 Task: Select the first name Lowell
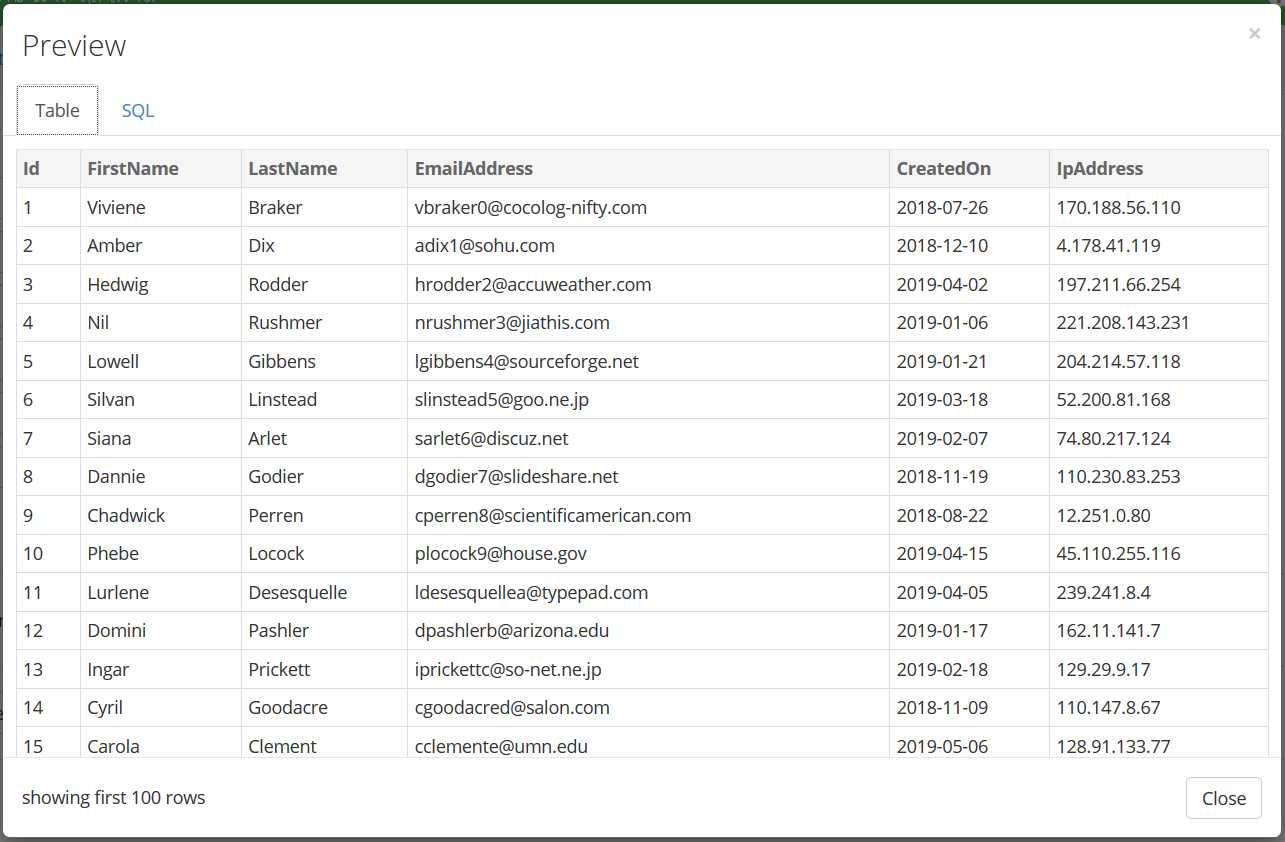pos(113,362)
